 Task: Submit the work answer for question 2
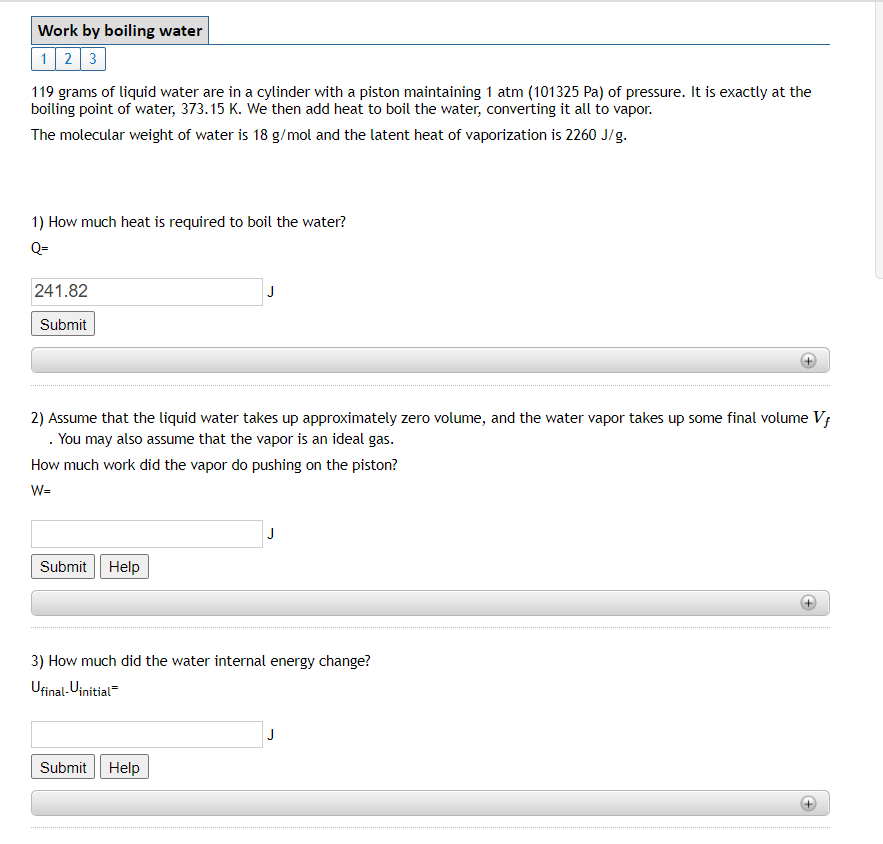click(62, 566)
